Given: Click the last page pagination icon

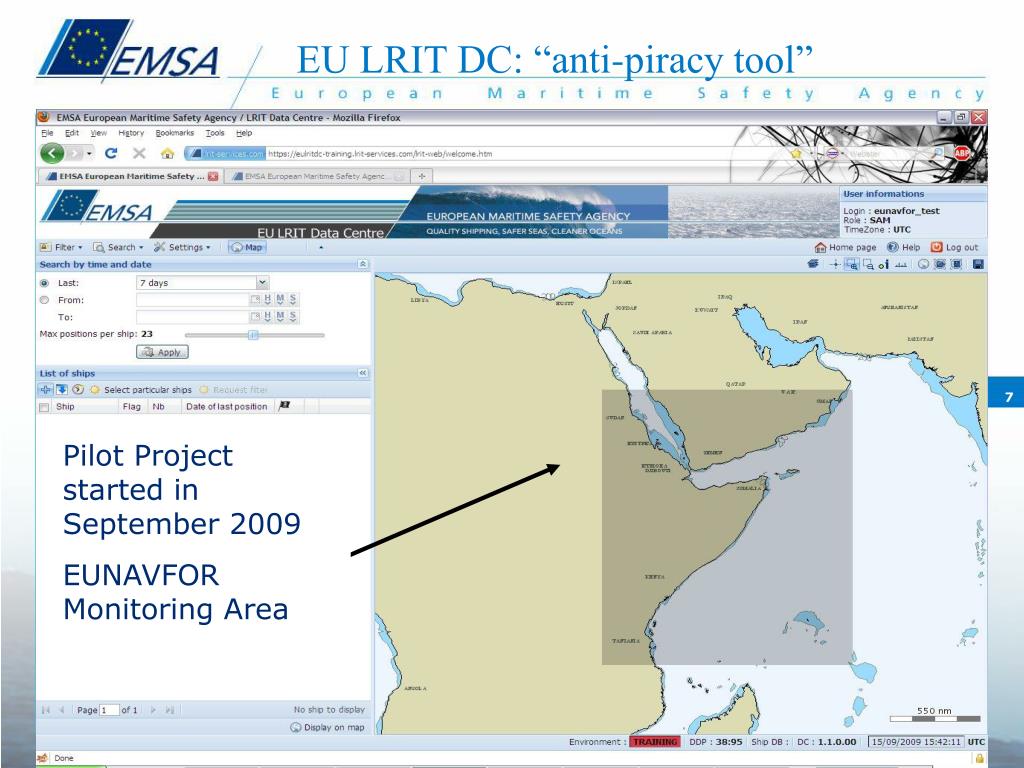Looking at the screenshot, I should (170, 710).
